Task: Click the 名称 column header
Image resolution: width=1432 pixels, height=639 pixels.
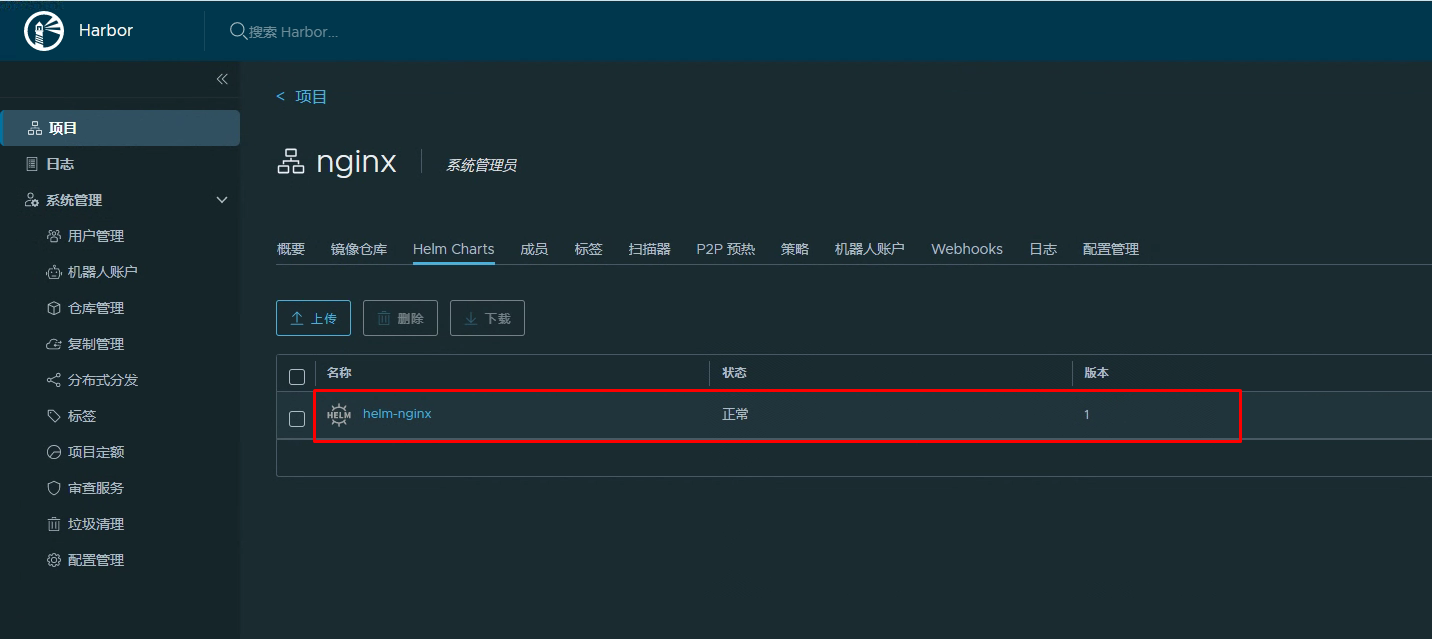Action: (x=339, y=372)
